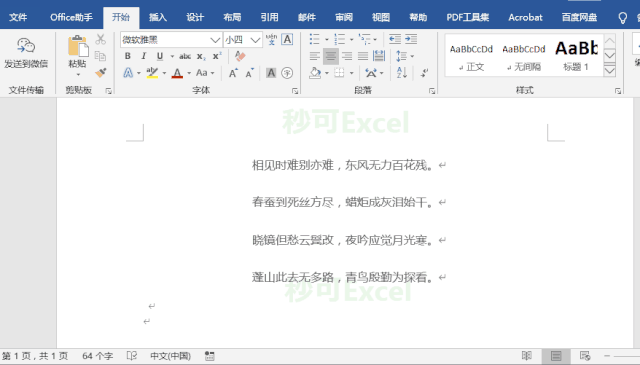Click the Copy icon

(100, 56)
